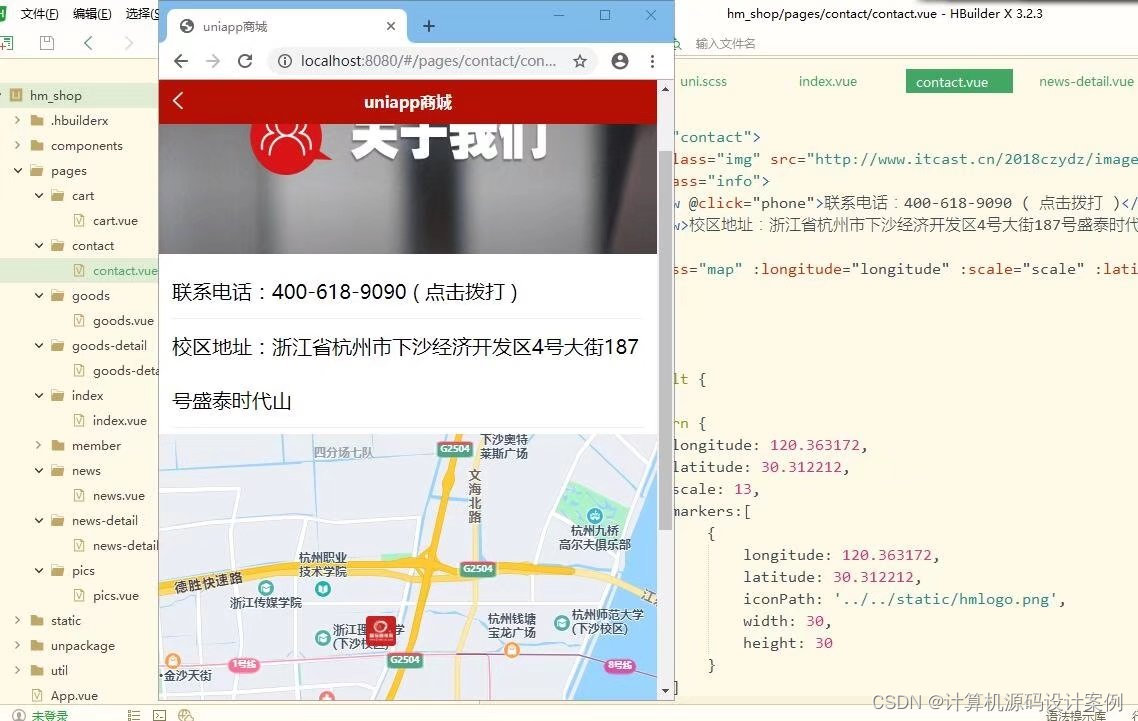Click the scroll down arrow in browser

coord(666,691)
